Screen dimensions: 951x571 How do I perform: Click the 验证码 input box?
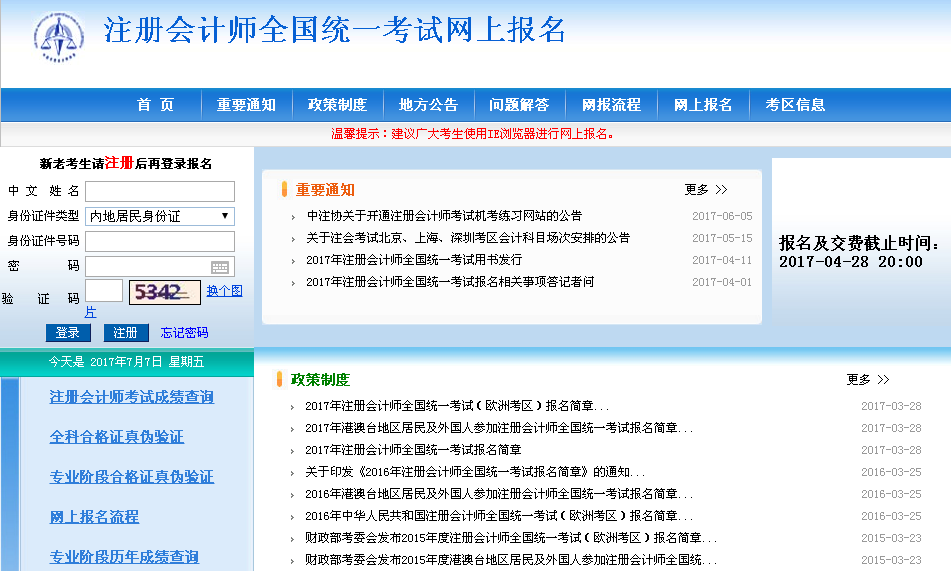[x=104, y=291]
